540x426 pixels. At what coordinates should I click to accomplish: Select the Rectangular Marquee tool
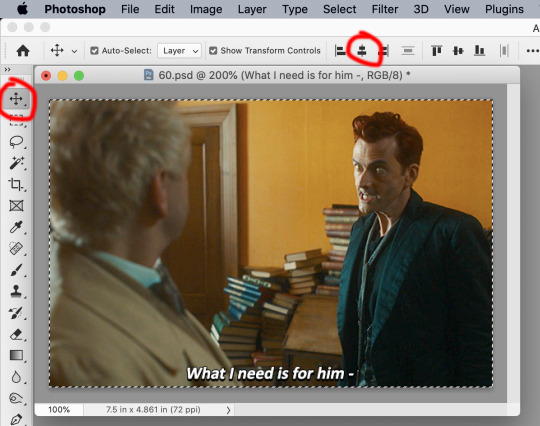click(x=16, y=121)
